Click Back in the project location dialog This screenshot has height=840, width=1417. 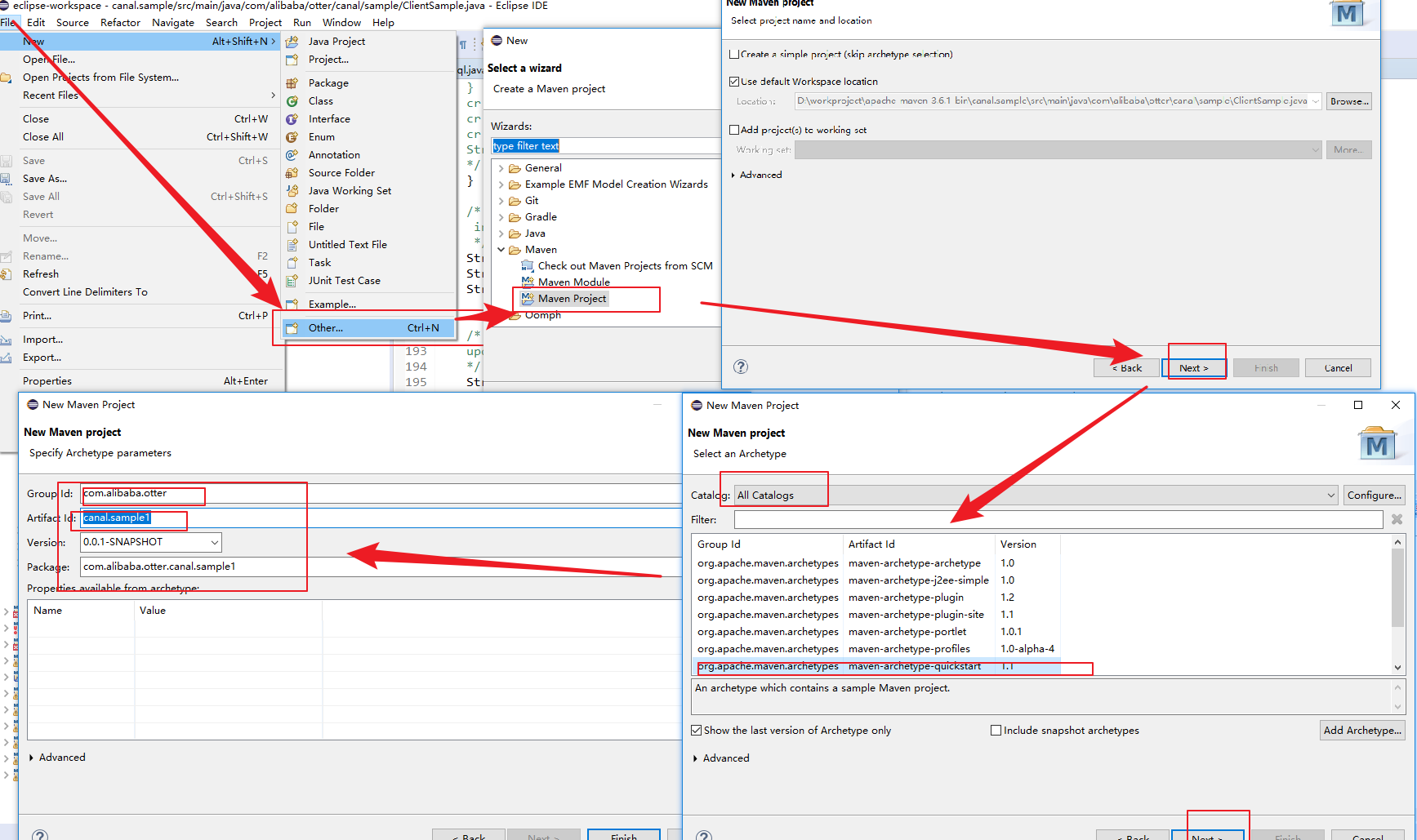coord(1126,368)
